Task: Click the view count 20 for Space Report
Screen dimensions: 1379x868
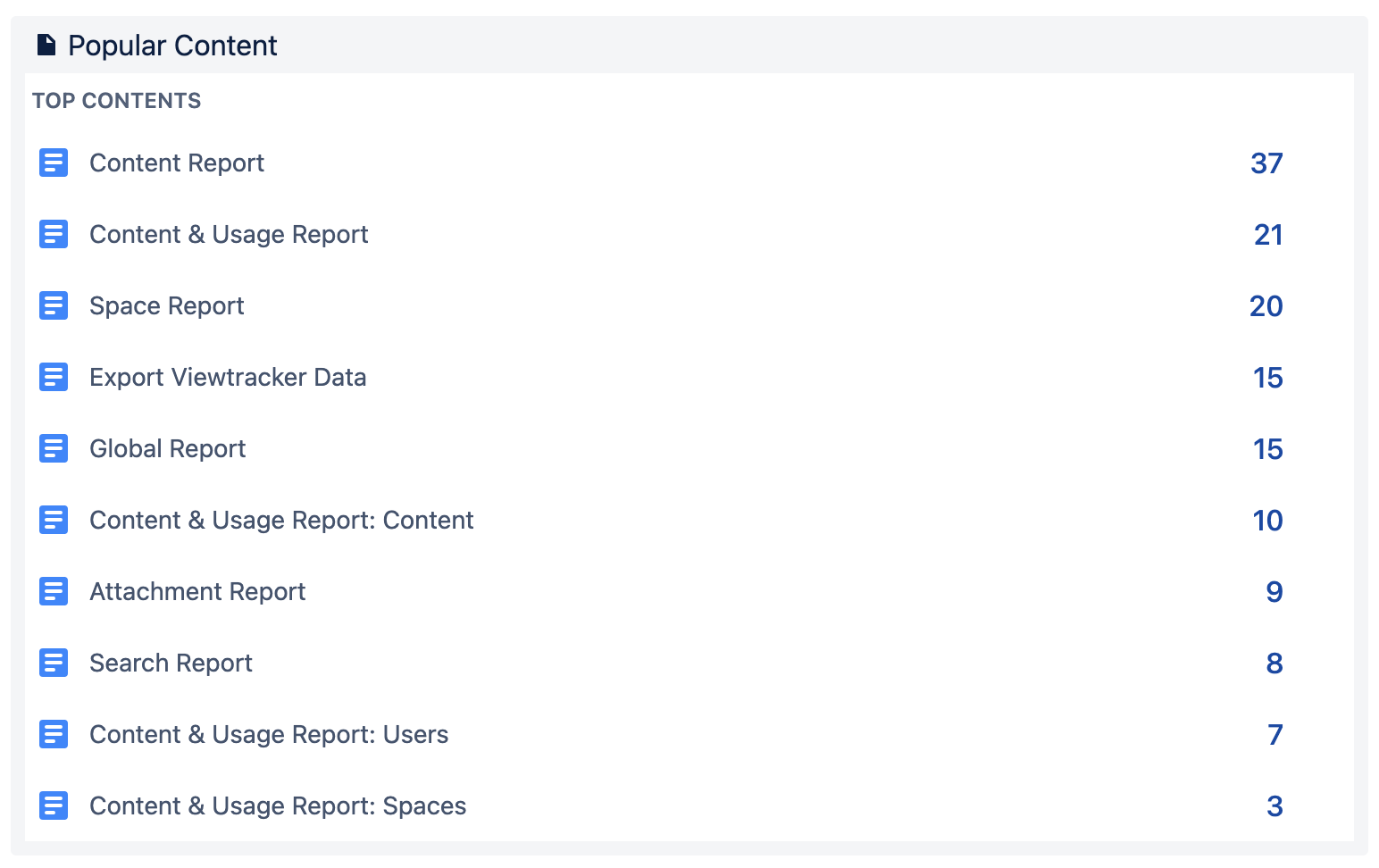Action: (1266, 305)
